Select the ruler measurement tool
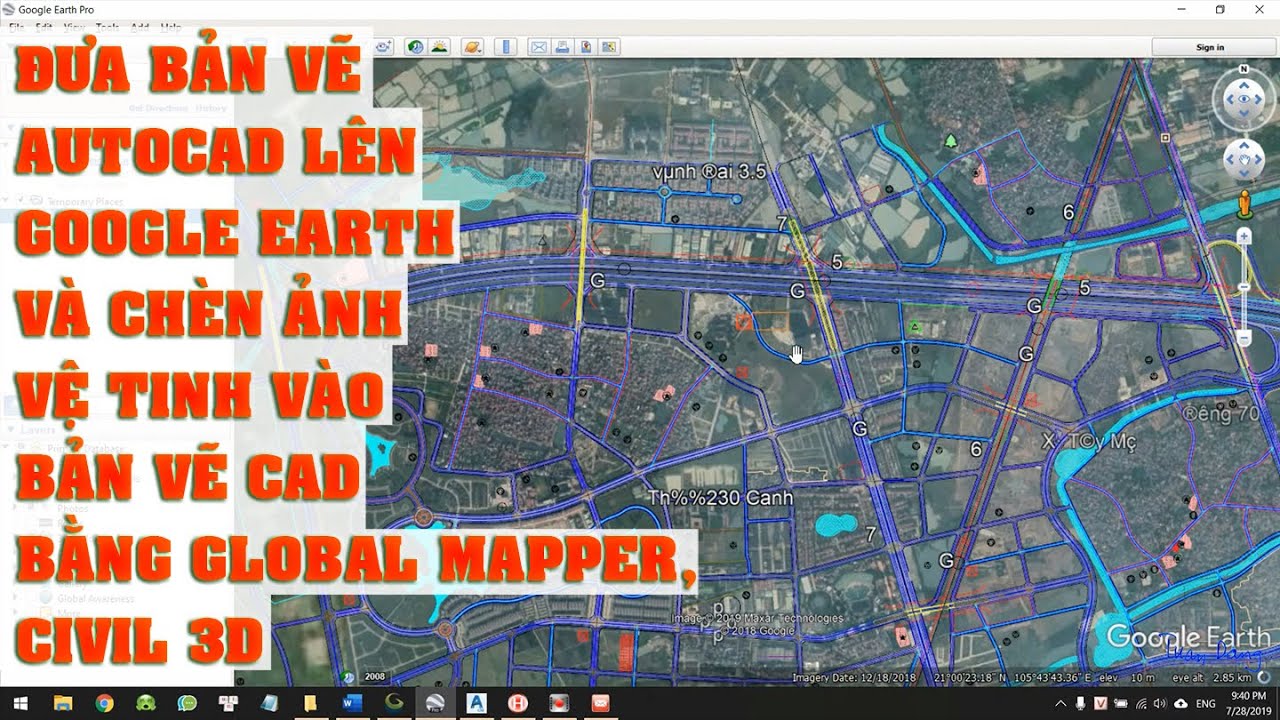The height and width of the screenshot is (720, 1280). [506, 47]
